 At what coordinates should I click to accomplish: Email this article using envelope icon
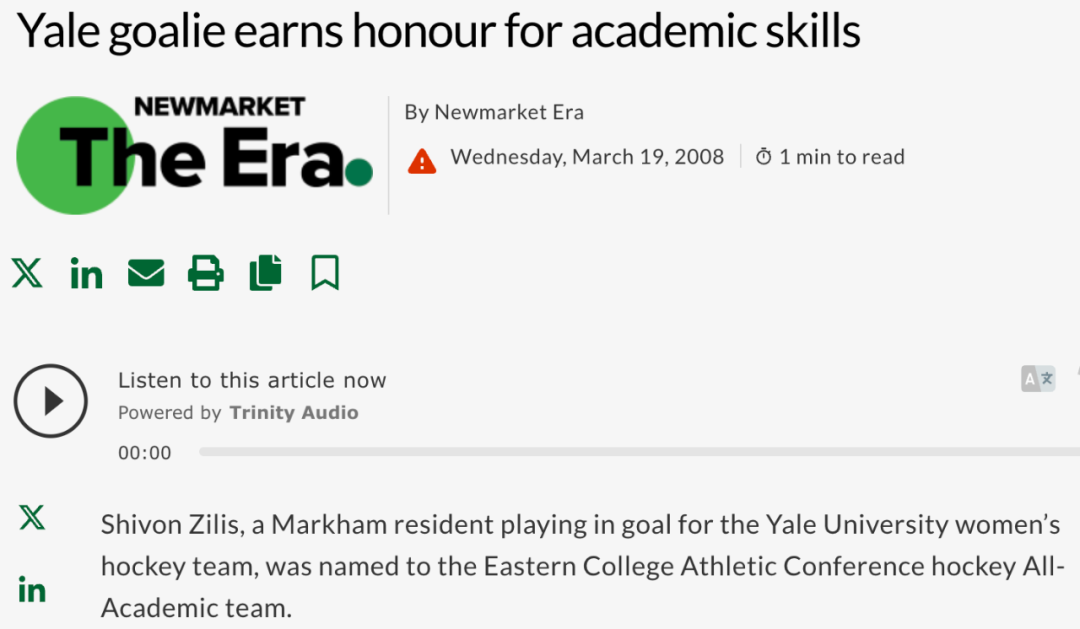coord(146,273)
